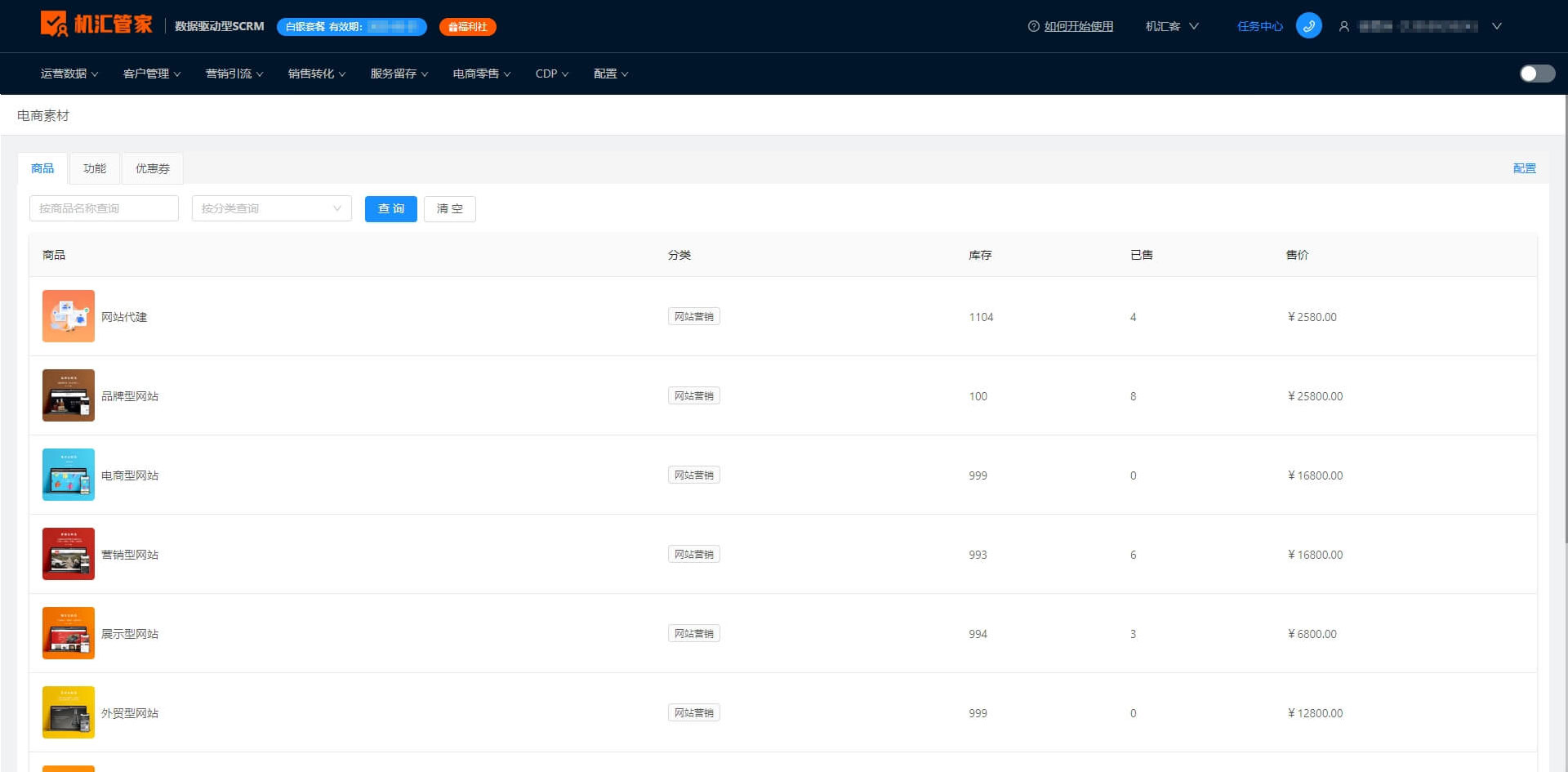
Task: Open the 福利社 gift badge
Action: click(x=467, y=27)
